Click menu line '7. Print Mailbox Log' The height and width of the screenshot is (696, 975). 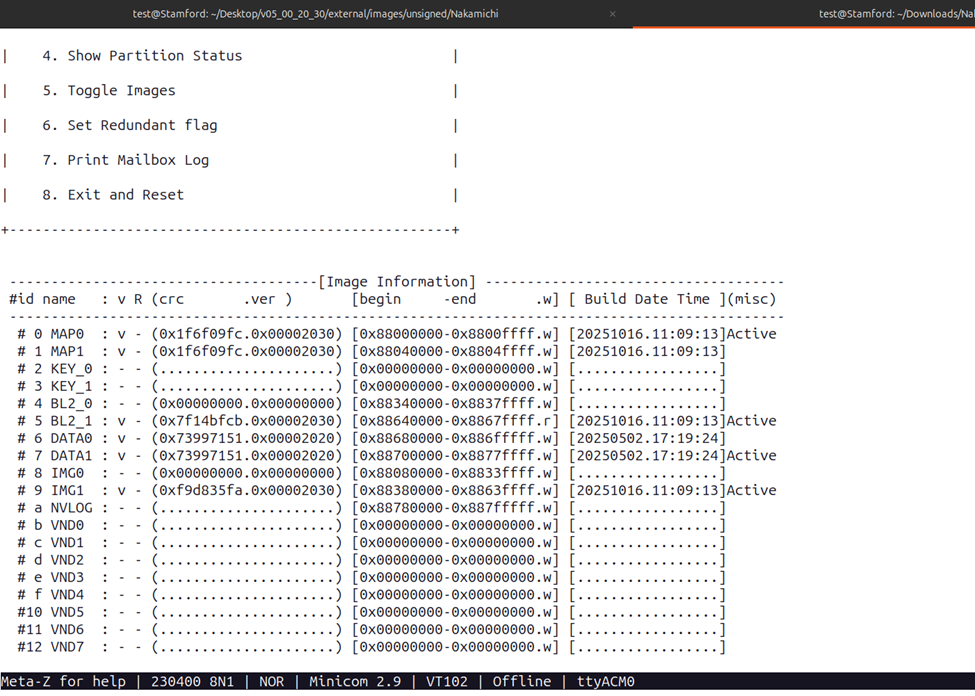click(125, 160)
